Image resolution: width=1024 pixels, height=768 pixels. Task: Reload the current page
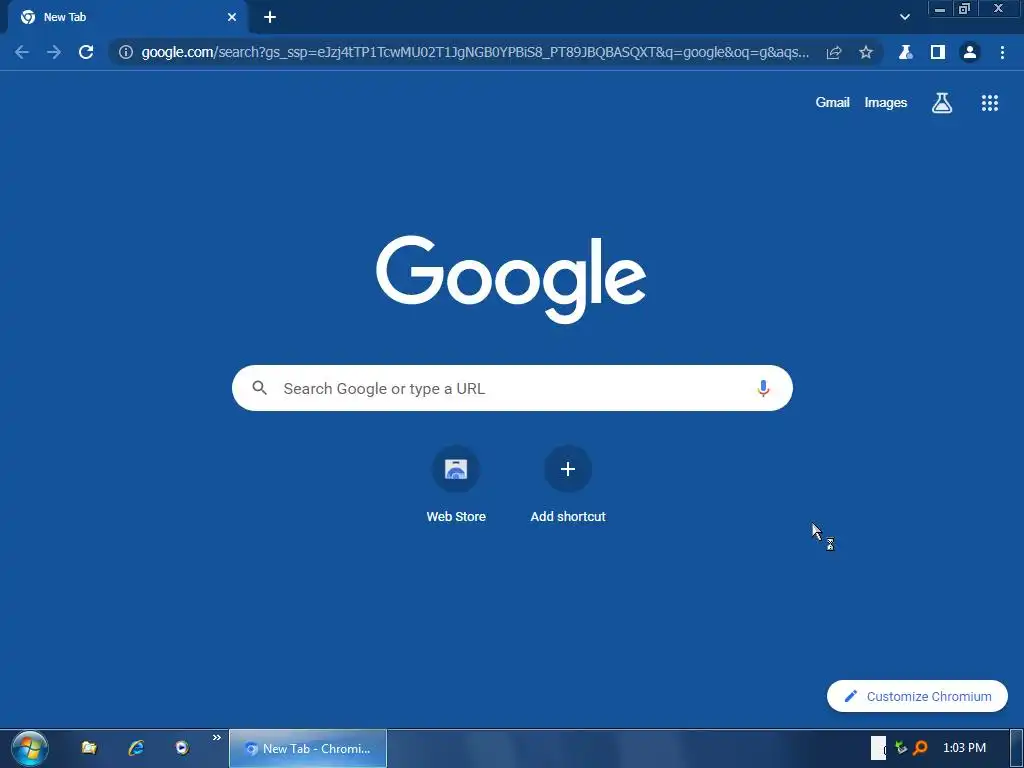(86, 52)
